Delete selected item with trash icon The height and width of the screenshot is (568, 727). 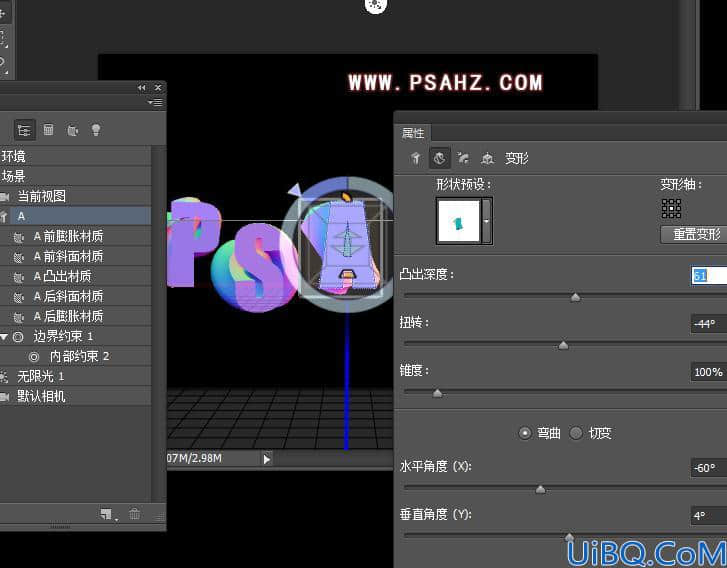(x=134, y=514)
